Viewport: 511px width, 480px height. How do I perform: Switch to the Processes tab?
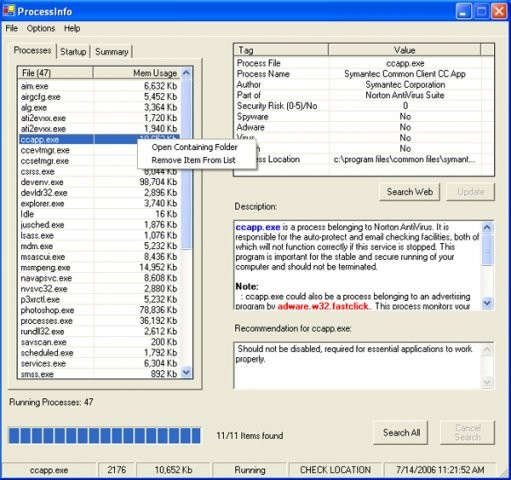[x=32, y=50]
